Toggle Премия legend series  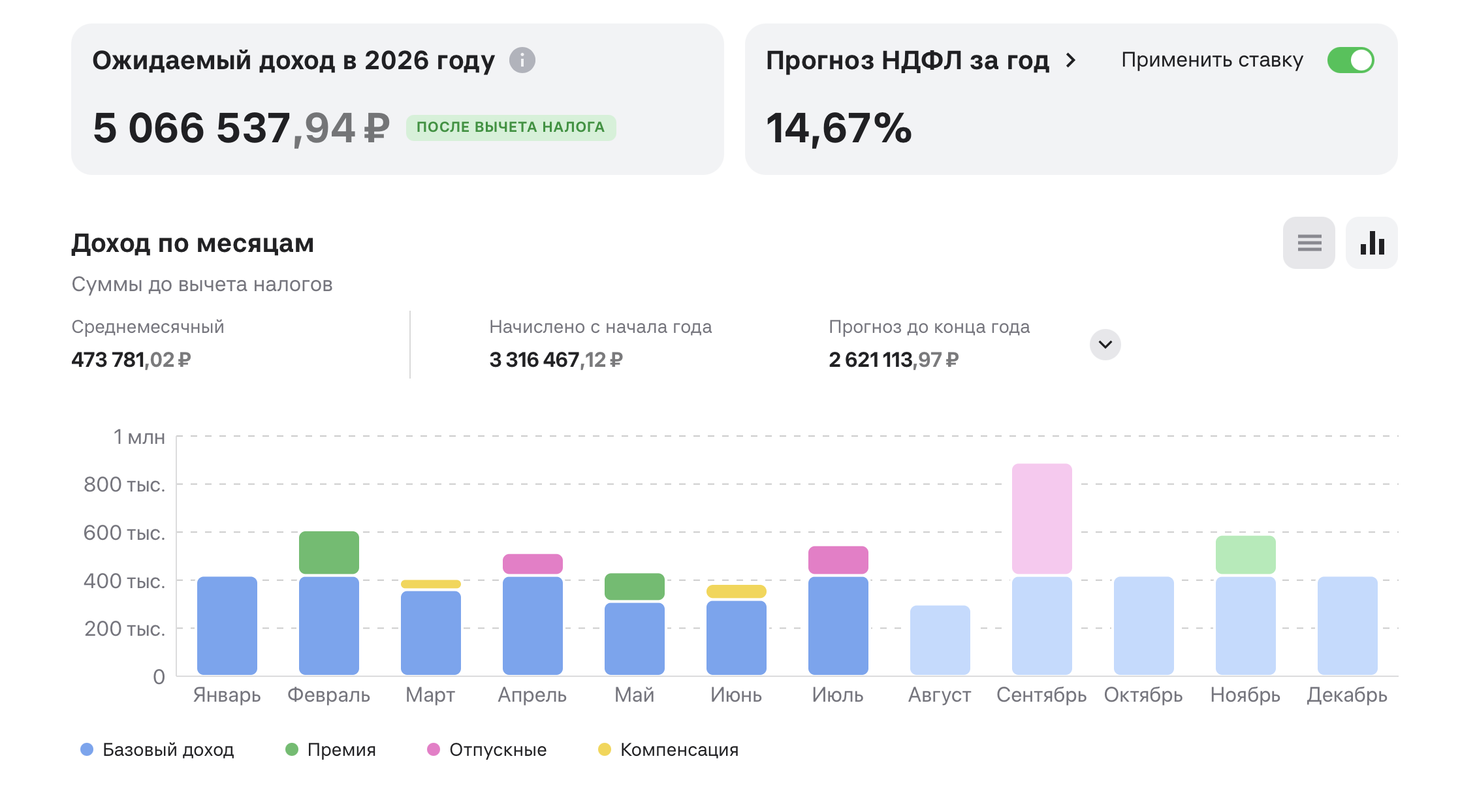(331, 749)
